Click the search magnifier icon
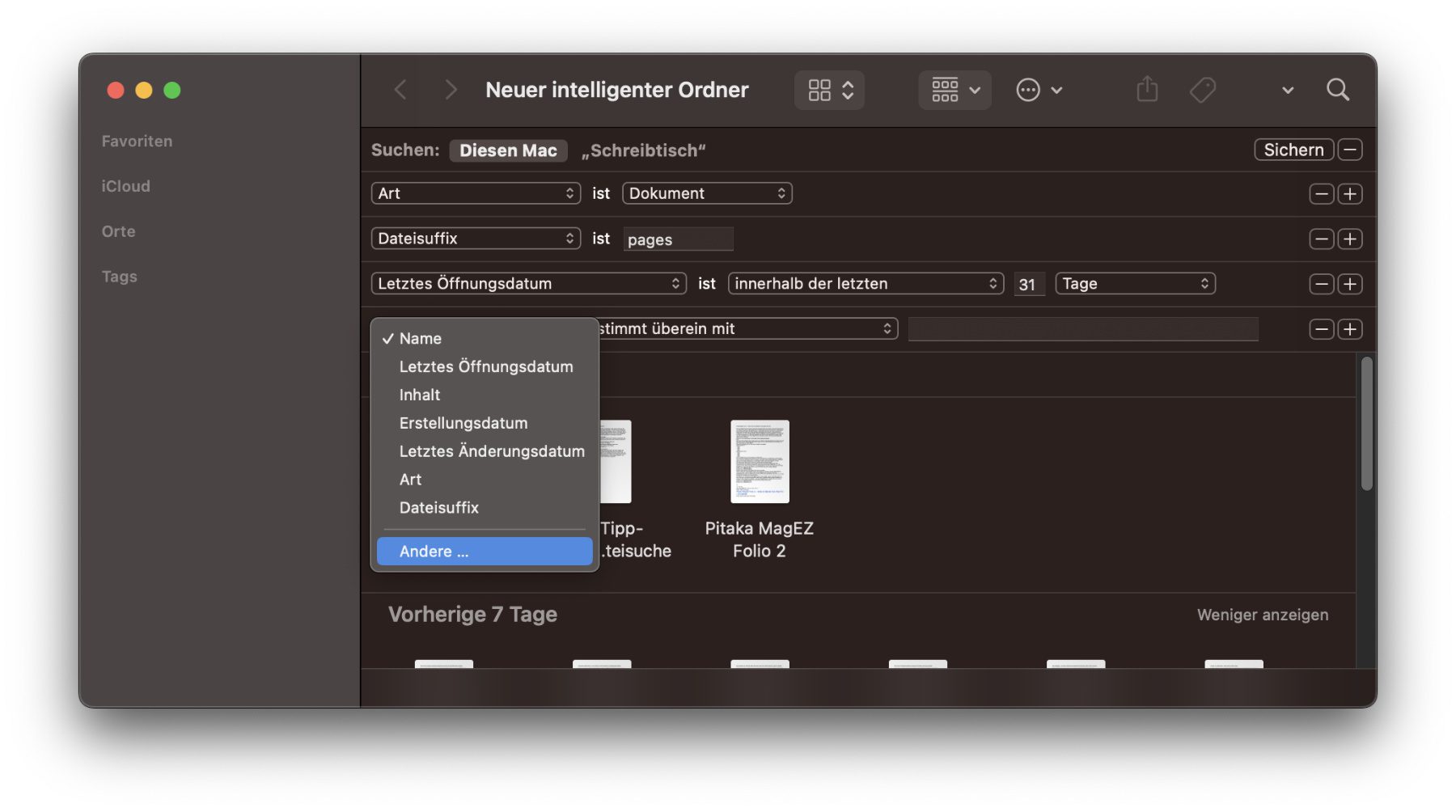The width and height of the screenshot is (1456, 812). click(x=1337, y=90)
